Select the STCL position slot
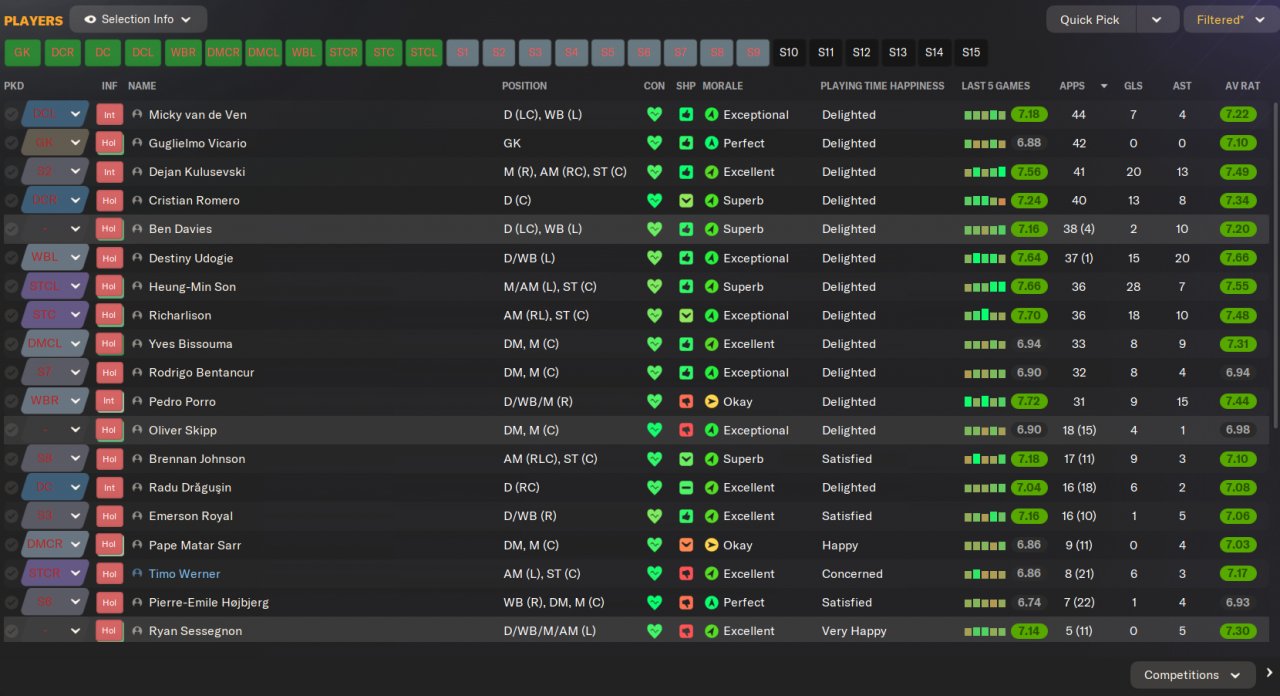1280x696 pixels. pyautogui.click(x=424, y=53)
